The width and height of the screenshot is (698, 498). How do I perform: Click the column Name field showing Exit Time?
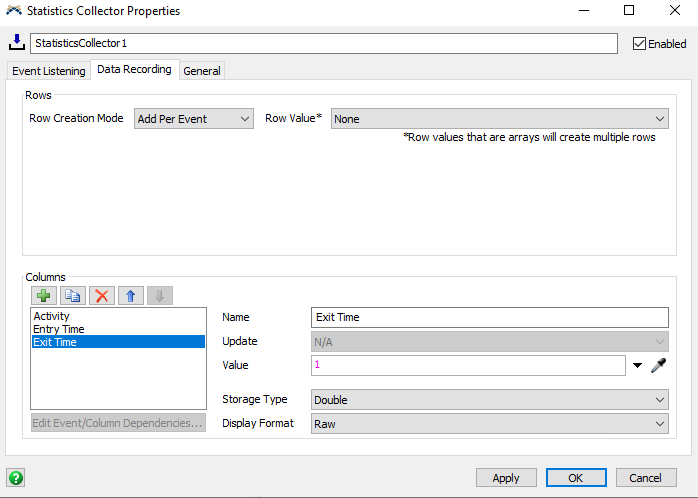pos(489,317)
